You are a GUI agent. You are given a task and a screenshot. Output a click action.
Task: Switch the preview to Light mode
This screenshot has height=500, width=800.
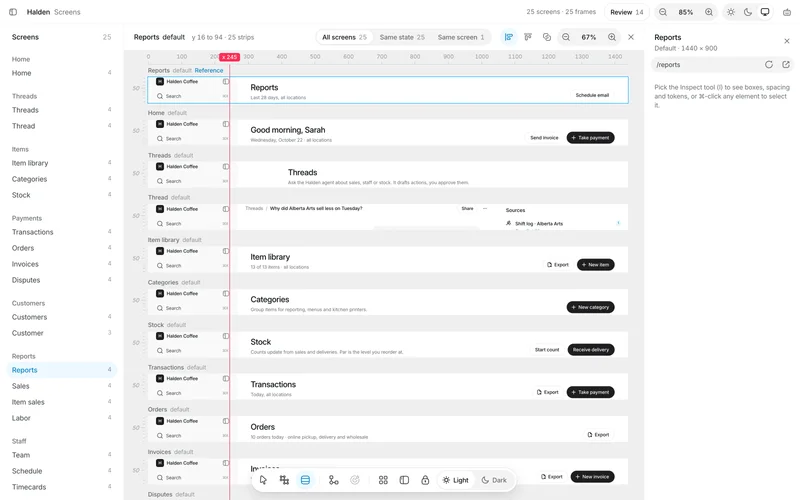(456, 480)
